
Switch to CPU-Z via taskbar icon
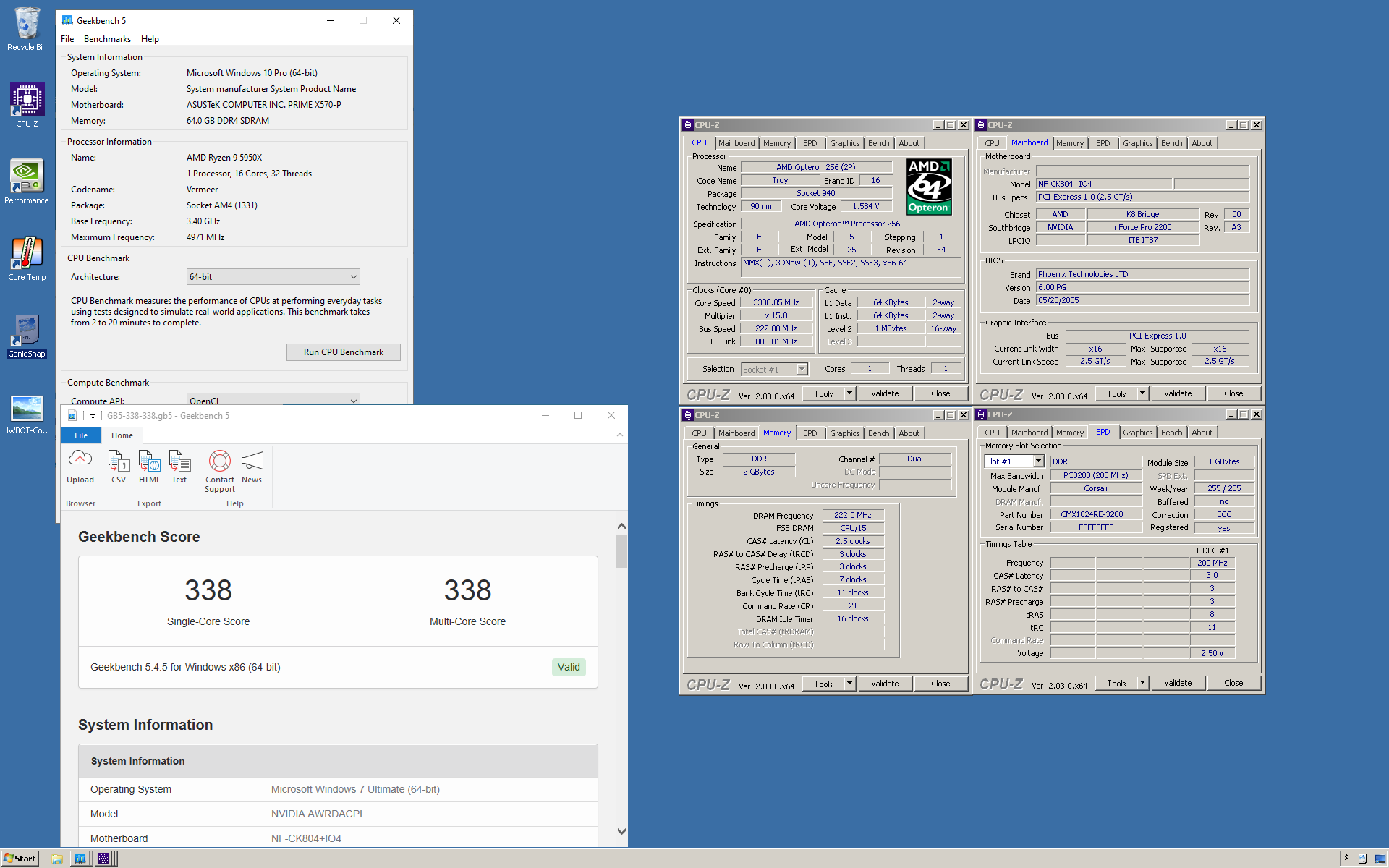click(103, 859)
